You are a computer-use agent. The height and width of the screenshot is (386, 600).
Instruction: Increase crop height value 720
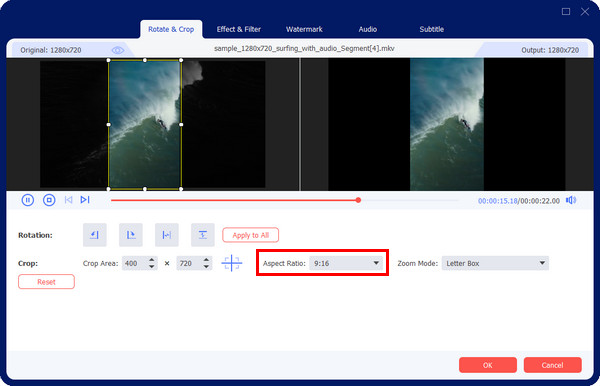(x=206, y=260)
